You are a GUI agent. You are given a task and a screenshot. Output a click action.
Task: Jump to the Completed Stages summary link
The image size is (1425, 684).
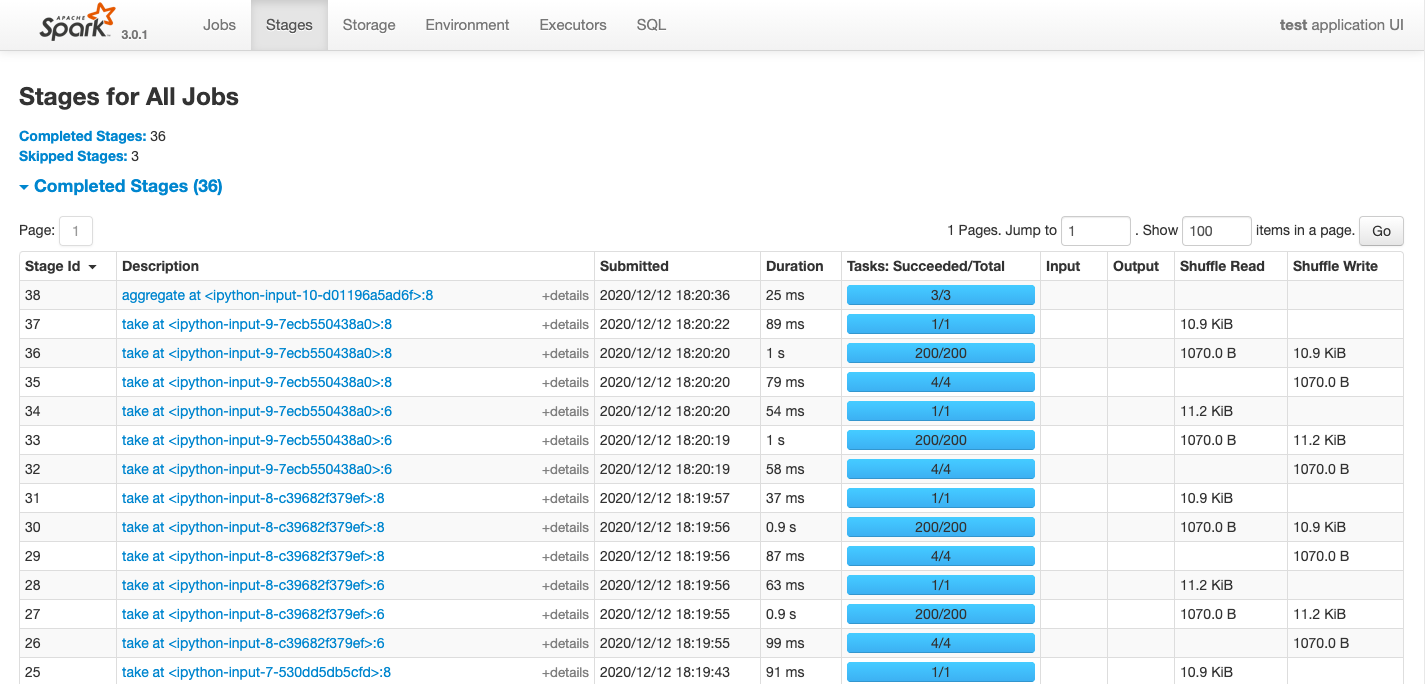(82, 136)
